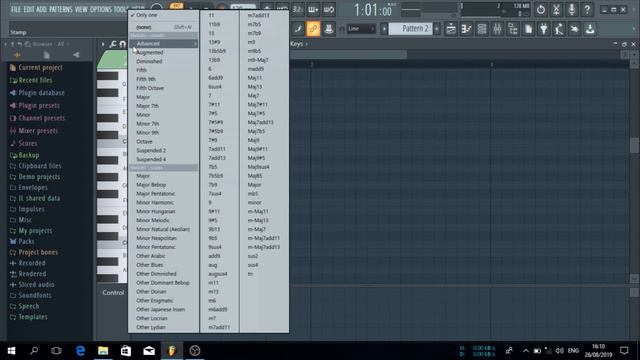Click the FL Studio taskbar icon
Viewport: 640px width, 360px height.
click(172, 351)
